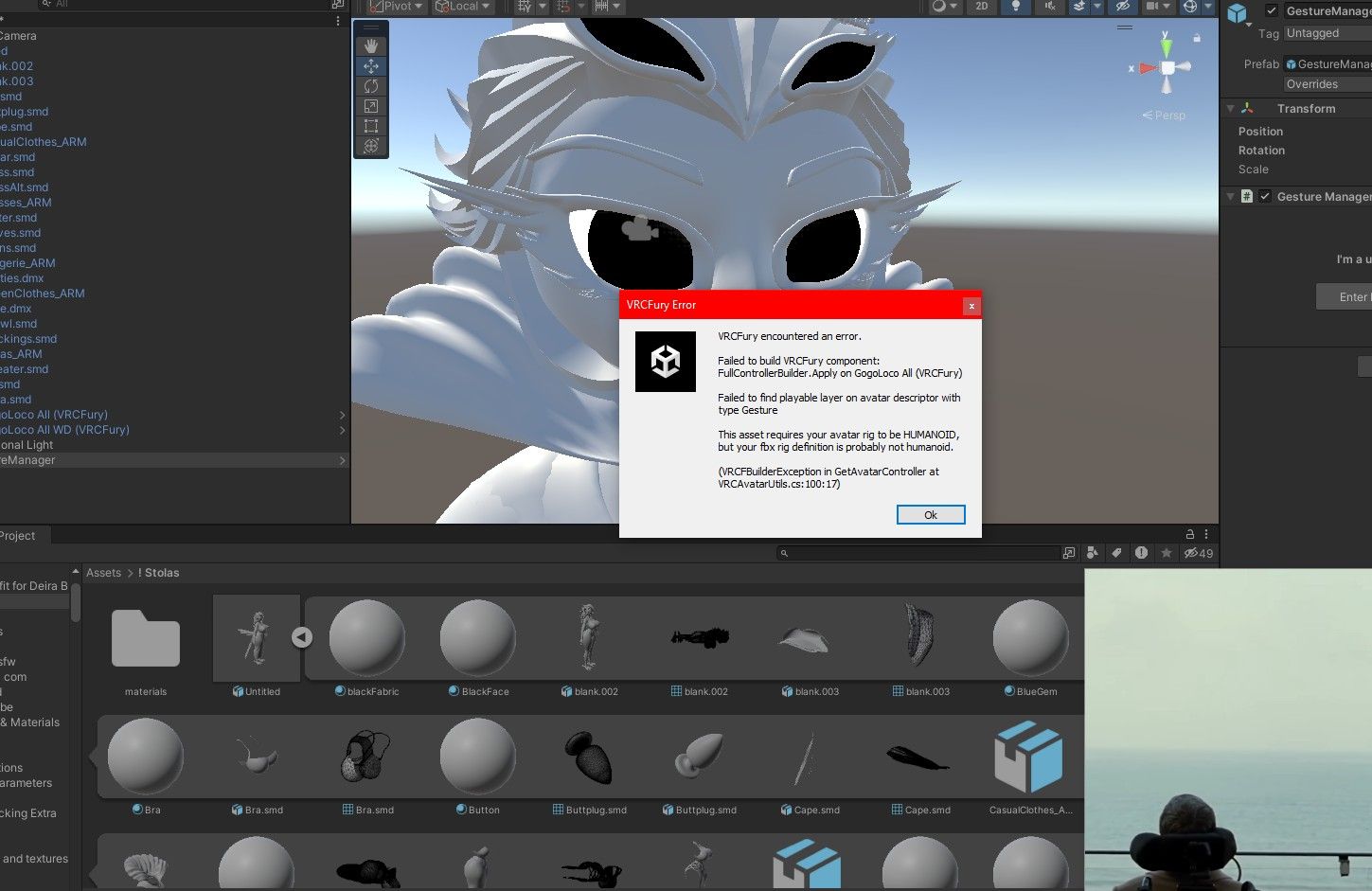
Task: Select the combined Transform tool
Action: click(x=371, y=146)
